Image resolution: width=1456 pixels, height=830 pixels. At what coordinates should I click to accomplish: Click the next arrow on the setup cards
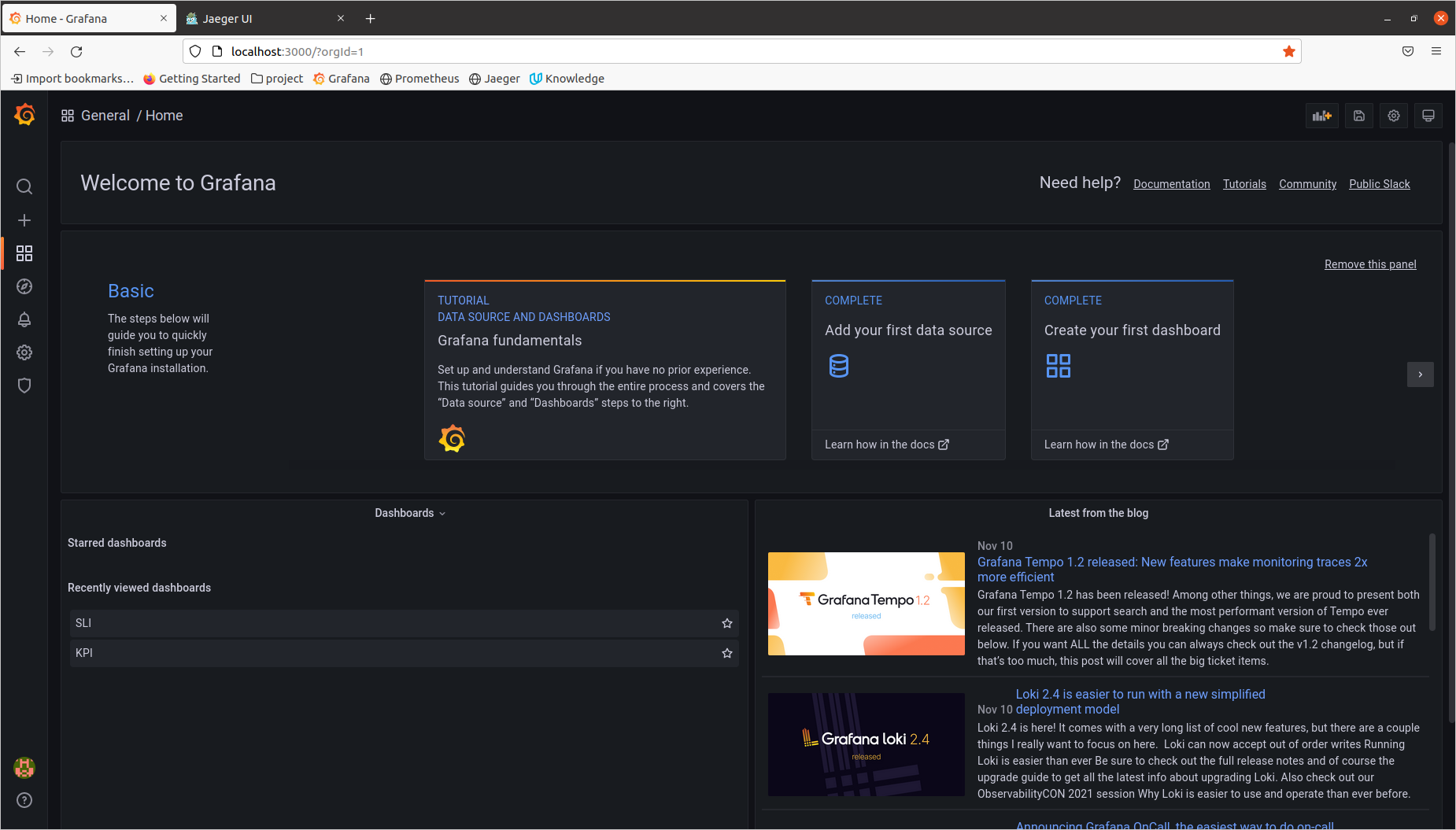[1421, 374]
